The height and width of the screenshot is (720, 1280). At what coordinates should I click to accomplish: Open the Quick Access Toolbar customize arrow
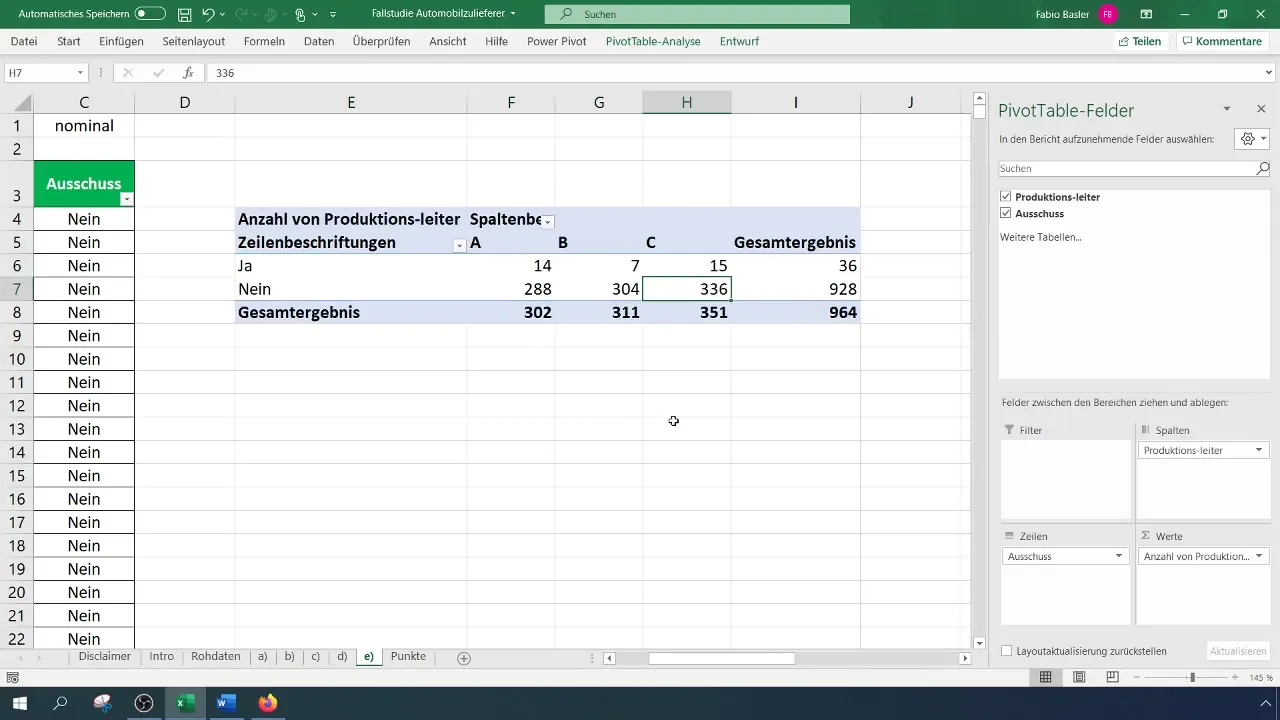click(332, 15)
